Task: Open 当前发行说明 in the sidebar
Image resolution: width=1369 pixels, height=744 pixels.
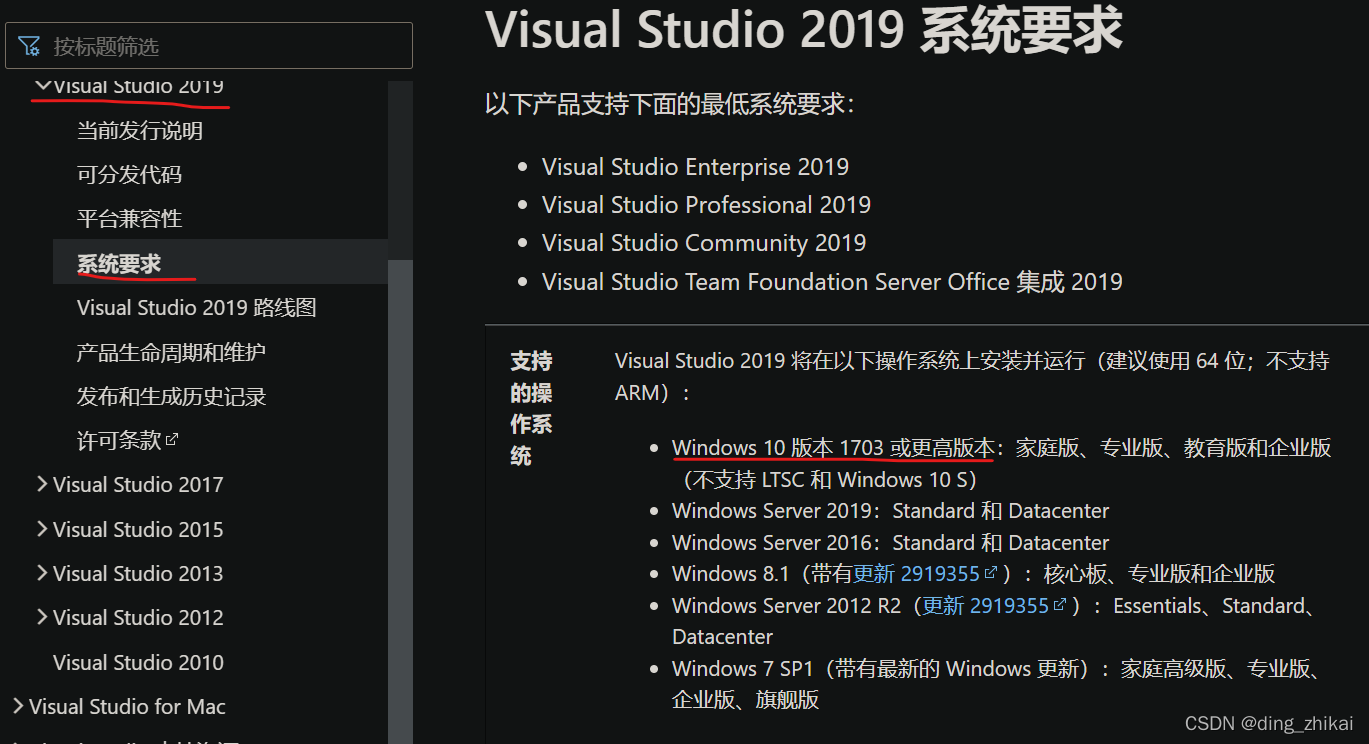Action: tap(140, 130)
